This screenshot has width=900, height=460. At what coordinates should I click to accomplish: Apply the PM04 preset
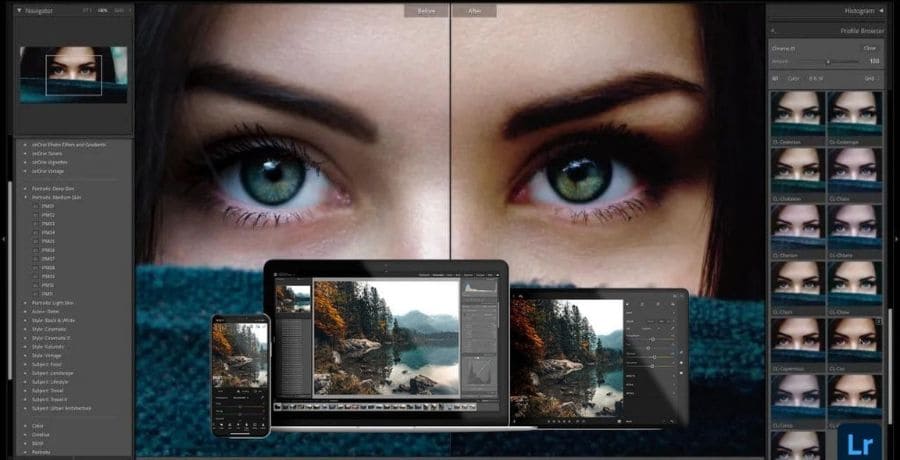point(48,233)
